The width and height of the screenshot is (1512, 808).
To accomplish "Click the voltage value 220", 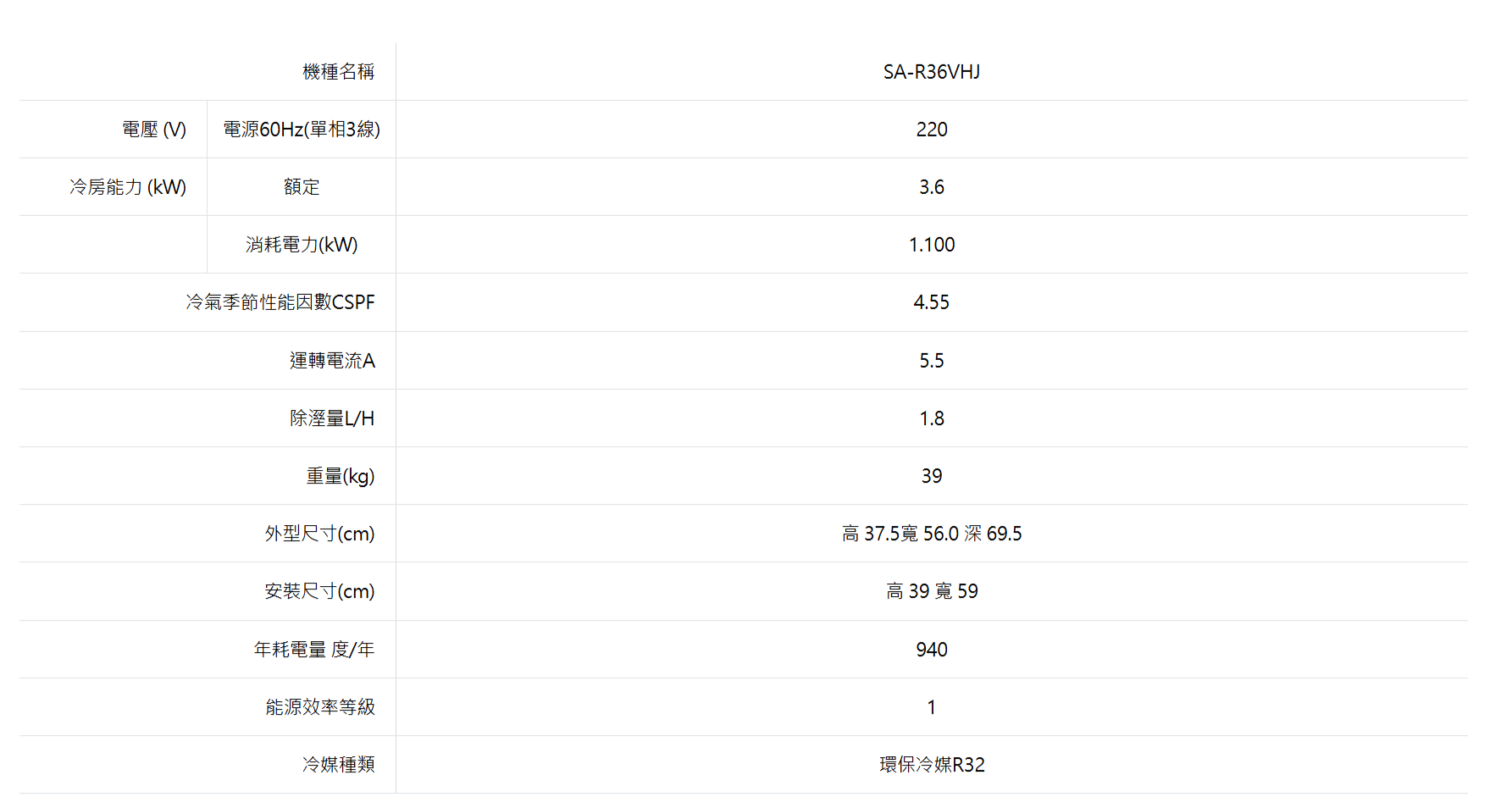I will coord(931,130).
